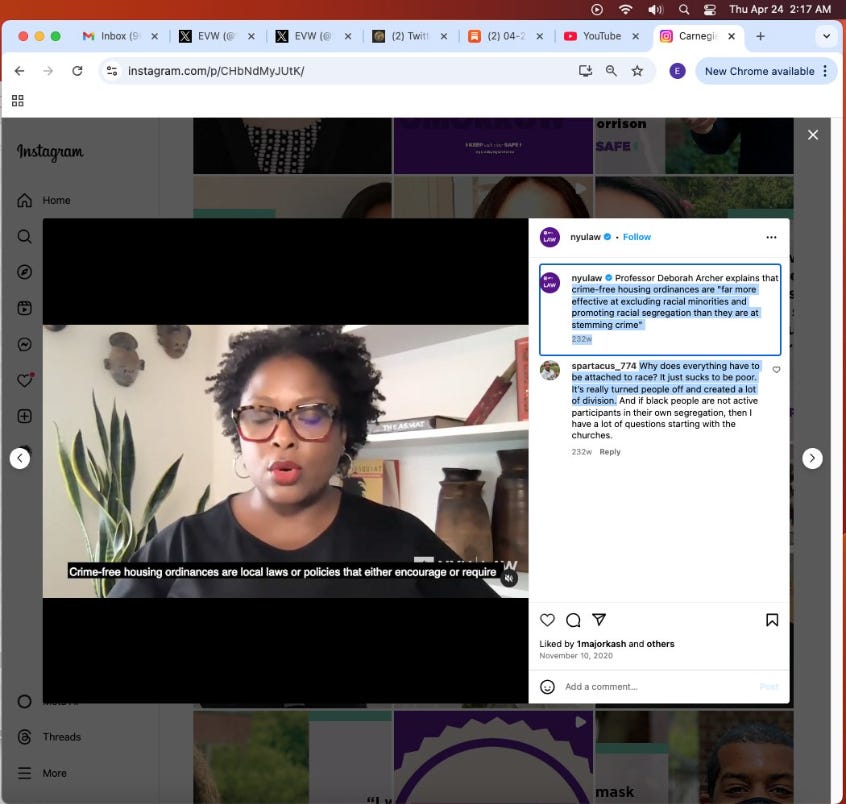846x804 pixels.
Task: Click the Instagram logo
Action: click(x=50, y=152)
